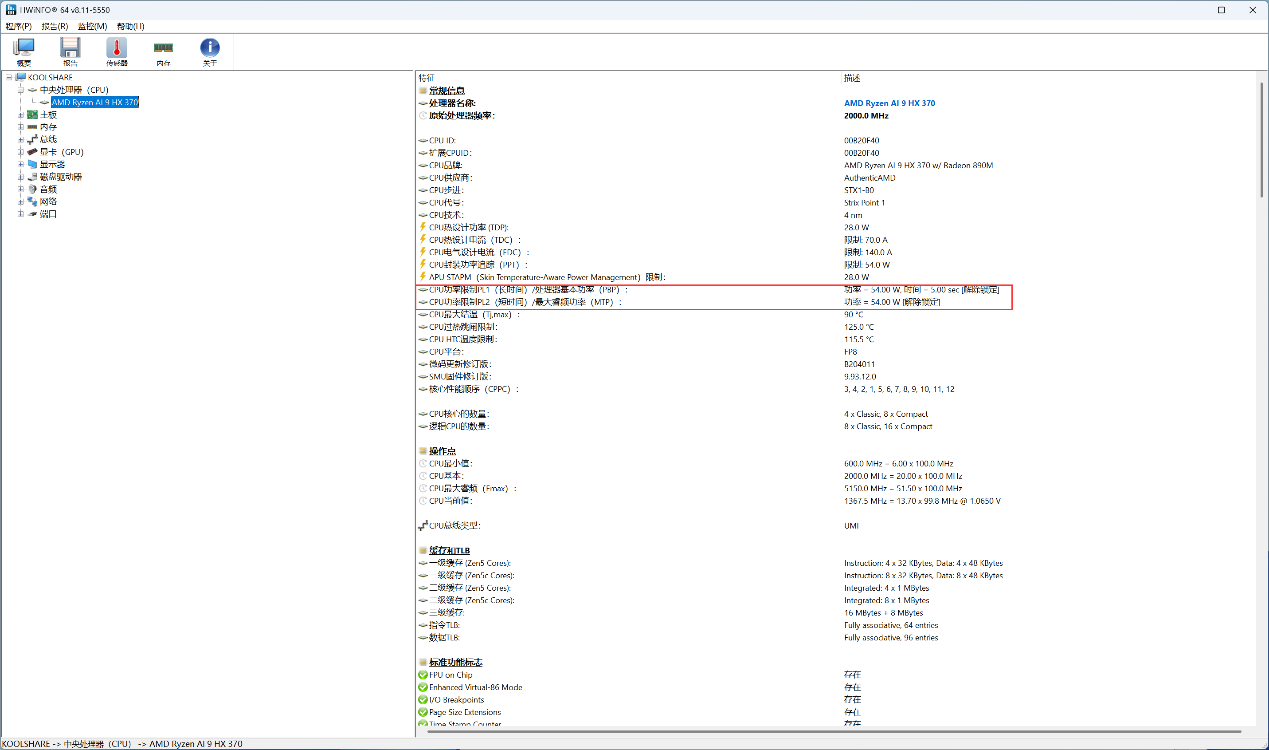Open the 传感器 thermometer sensors icon

click(x=117, y=50)
